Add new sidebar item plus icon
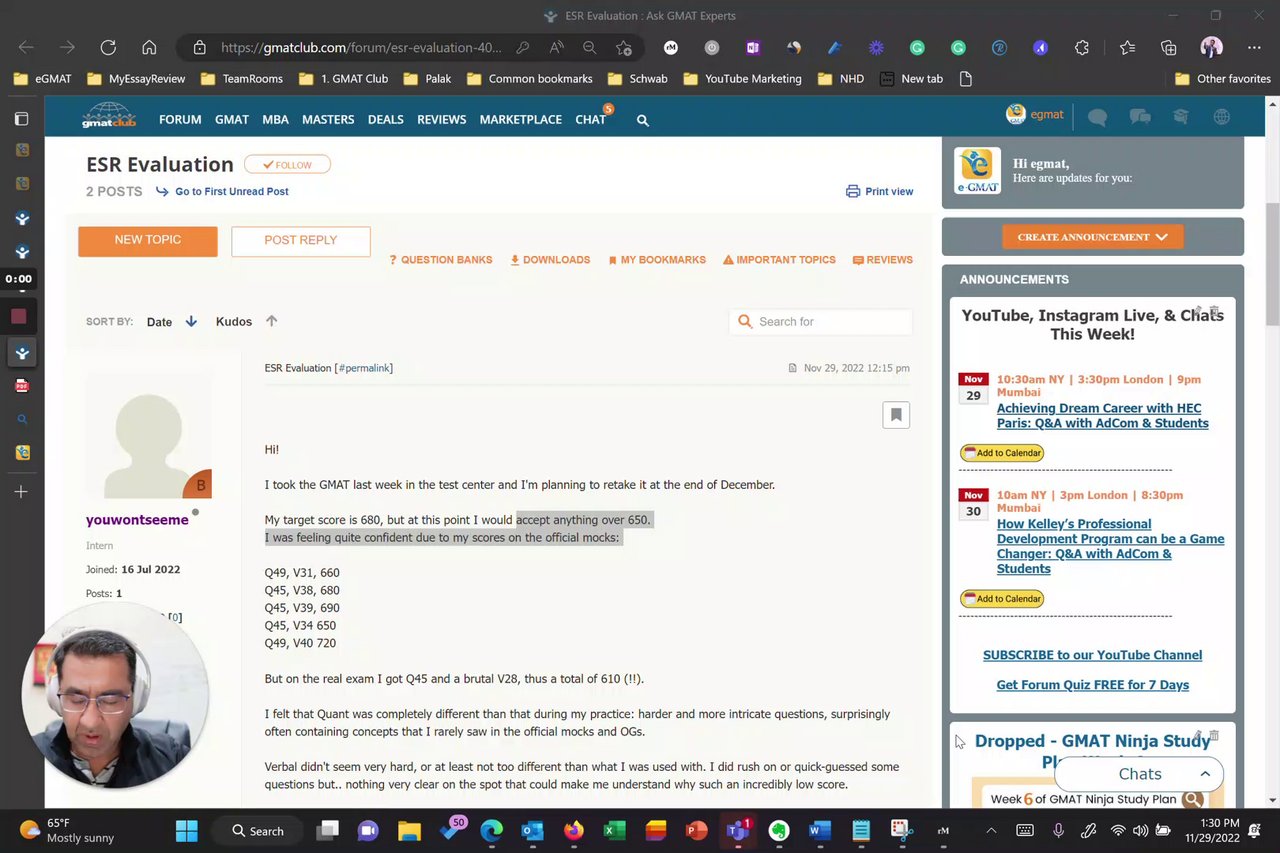 tap(22, 492)
